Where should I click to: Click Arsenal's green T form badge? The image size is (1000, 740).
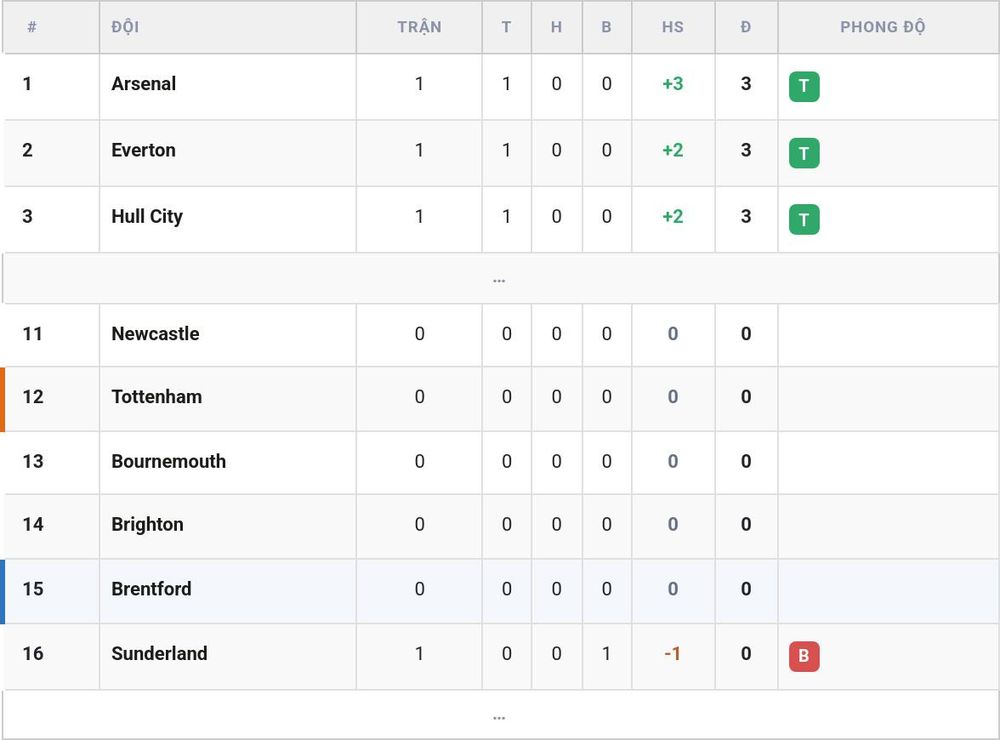[804, 86]
